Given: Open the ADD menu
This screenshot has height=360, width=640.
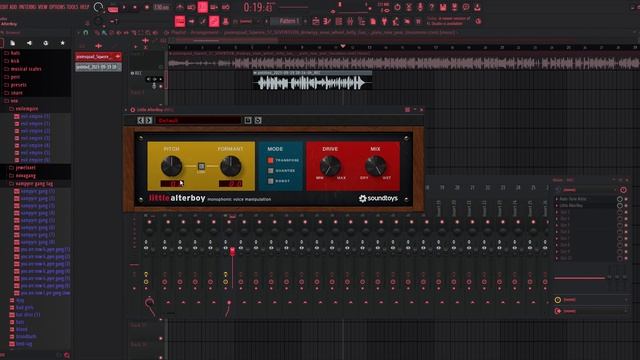Looking at the screenshot, I should [x=13, y=7].
